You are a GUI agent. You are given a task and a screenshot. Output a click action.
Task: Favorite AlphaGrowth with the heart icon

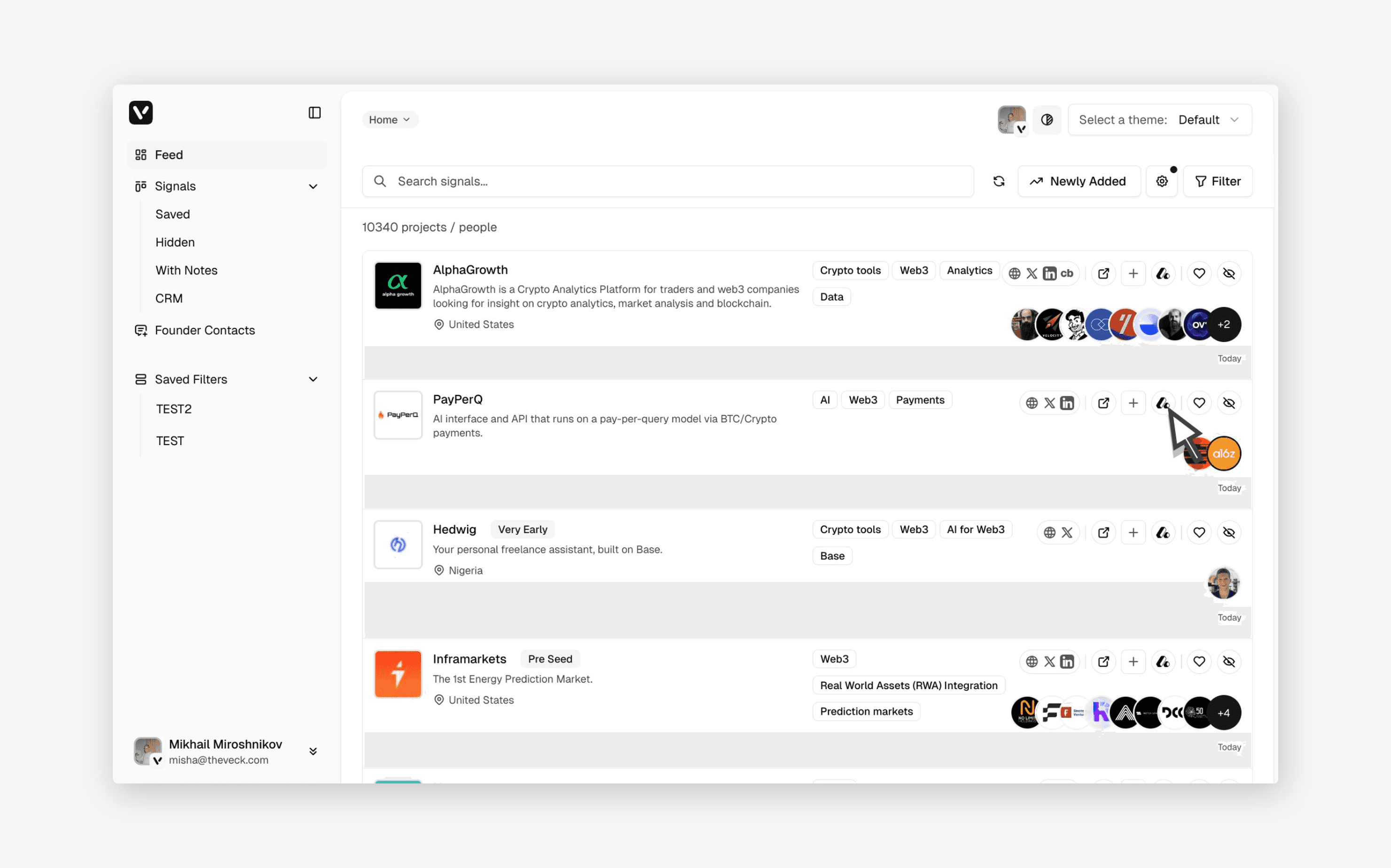pos(1199,274)
